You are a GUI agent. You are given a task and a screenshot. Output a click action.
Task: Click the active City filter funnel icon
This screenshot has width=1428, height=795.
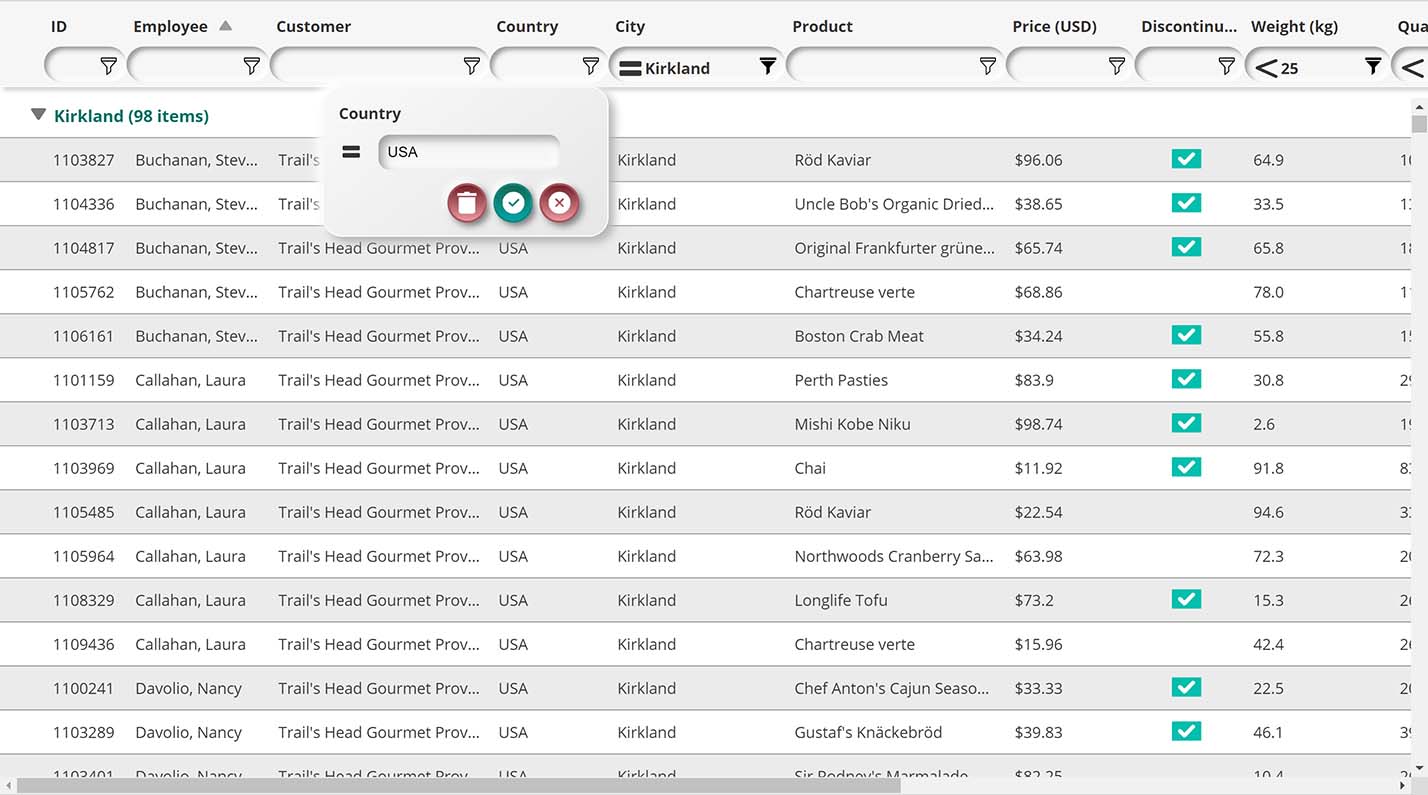(767, 67)
